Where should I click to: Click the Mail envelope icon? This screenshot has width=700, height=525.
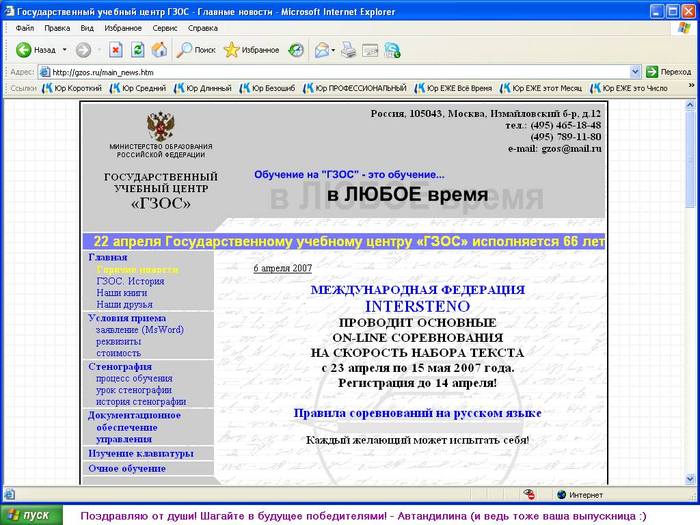click(x=321, y=50)
